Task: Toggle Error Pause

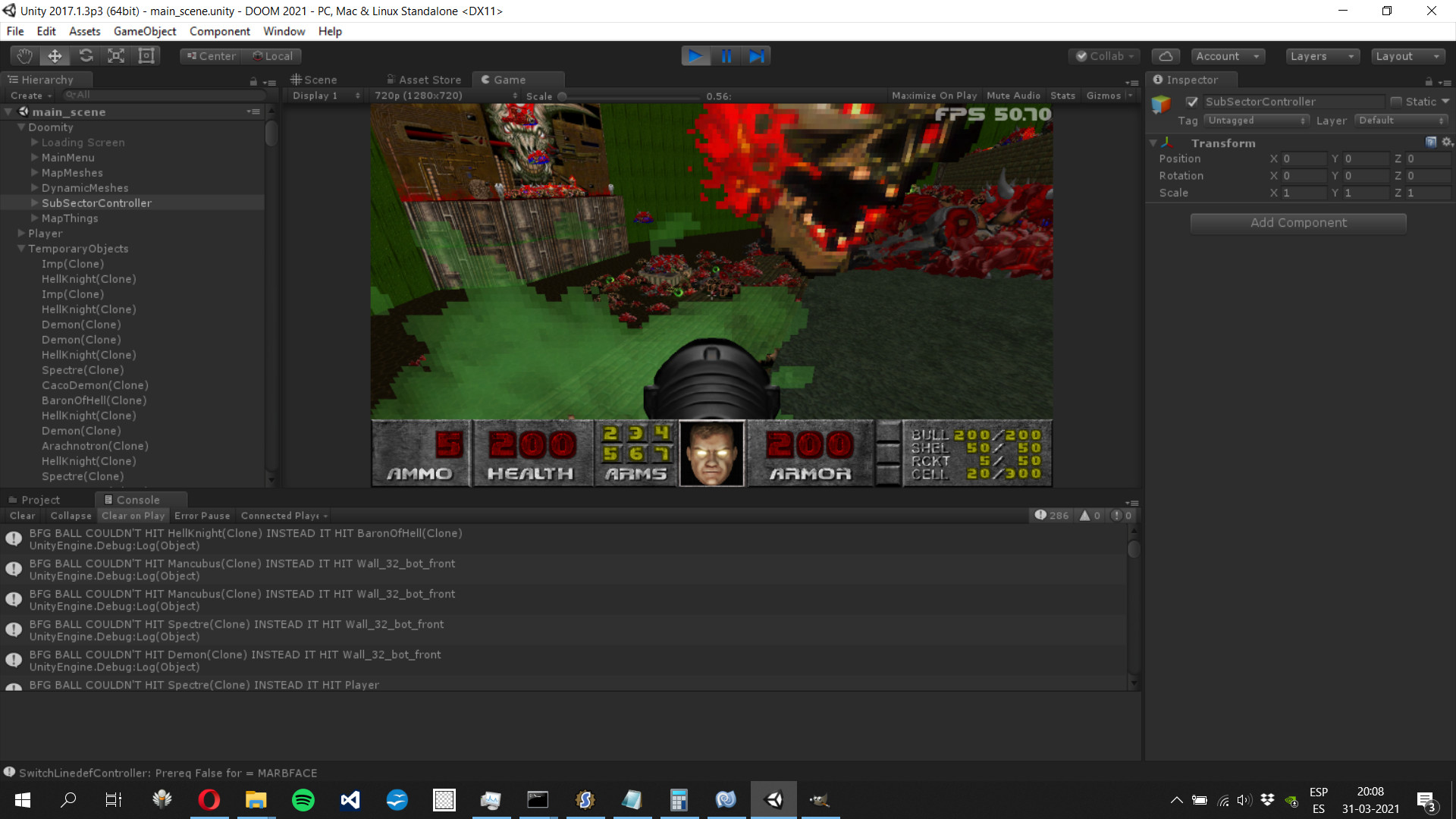Action: 202,516
